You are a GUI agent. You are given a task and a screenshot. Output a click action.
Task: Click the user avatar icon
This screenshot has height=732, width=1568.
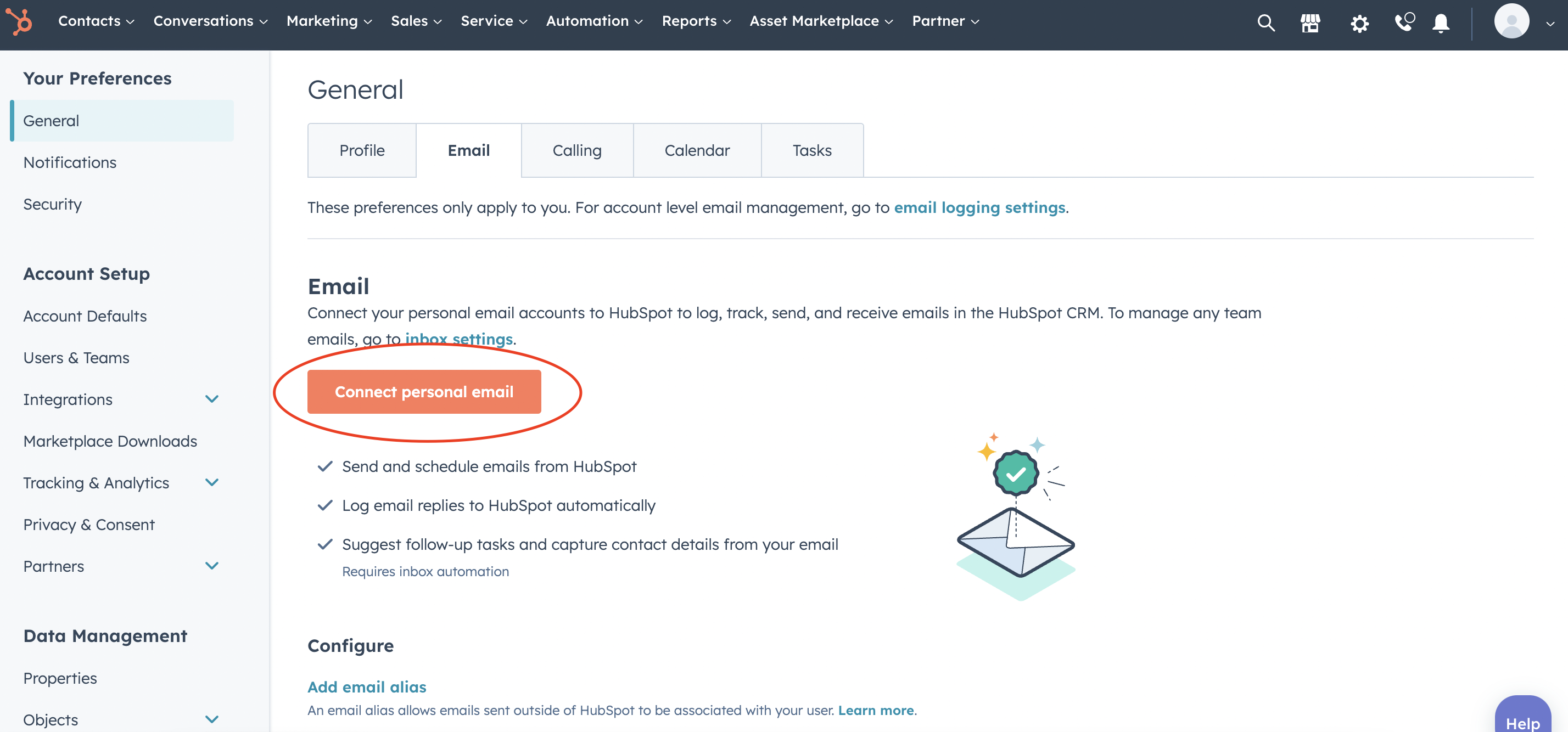point(1511,21)
